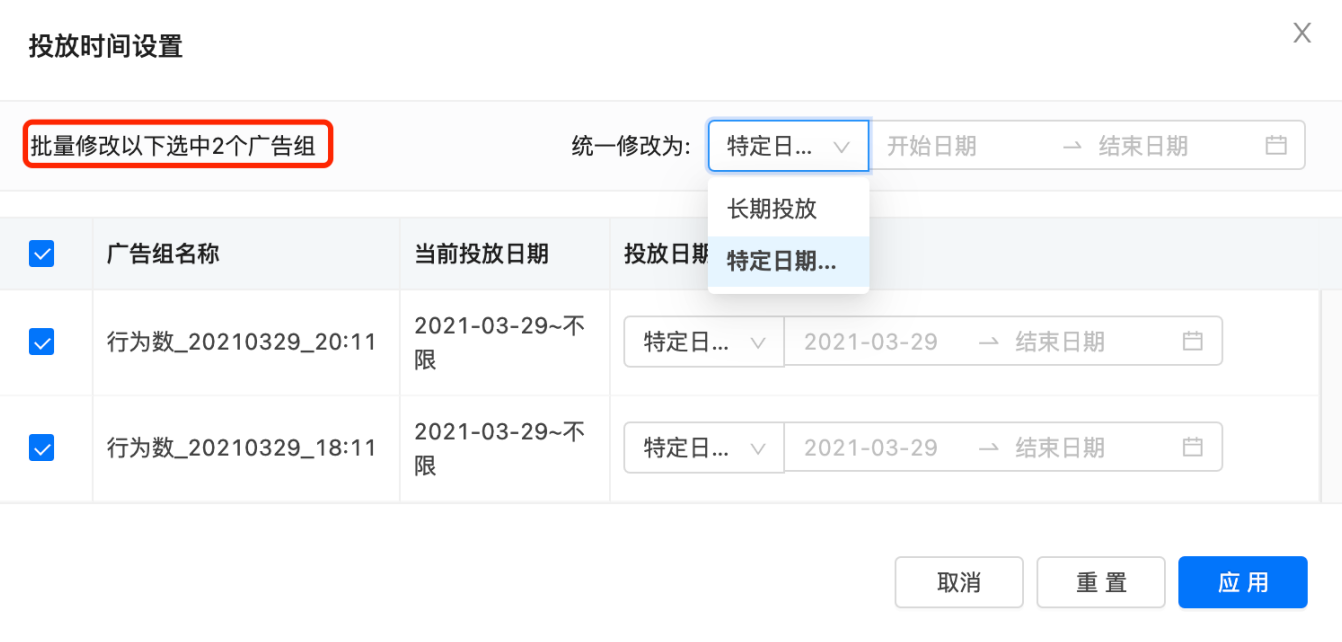Click the 应用 button to apply changes
1342x642 pixels.
click(x=1242, y=582)
